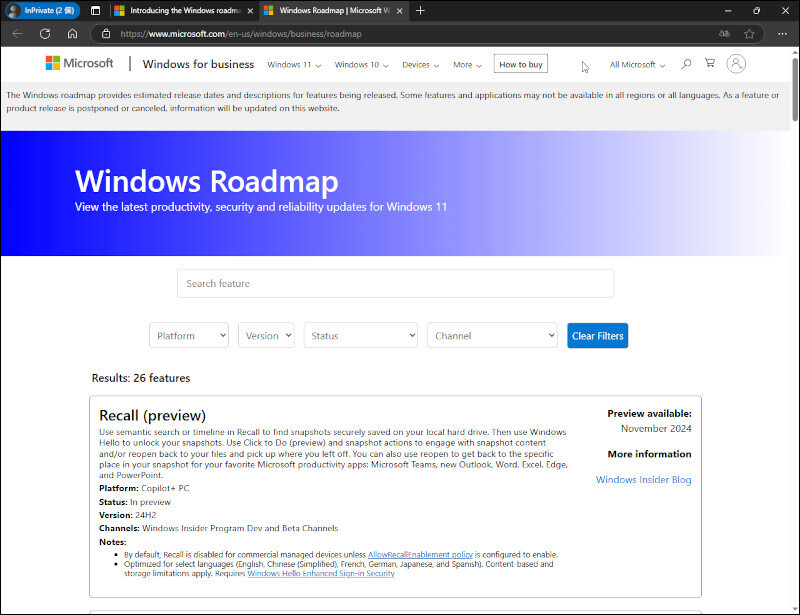Click the November 2024 preview date
The height and width of the screenshot is (615, 800).
pos(656,429)
